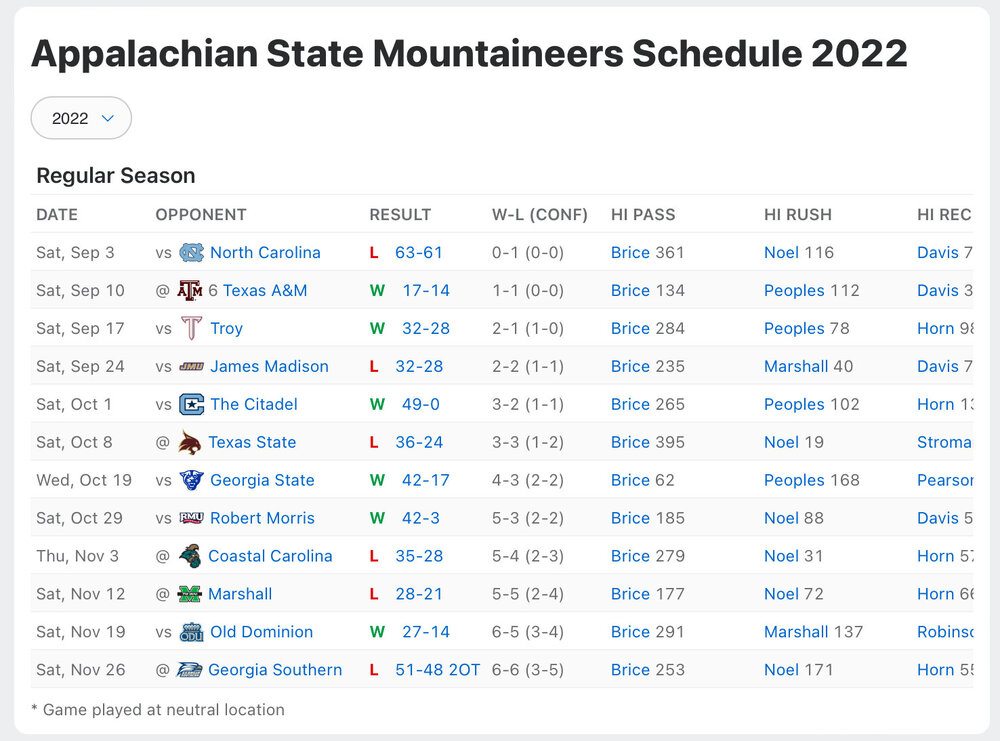Click the Marshall team logo
The image size is (1000, 741).
pyautogui.click(x=189, y=595)
